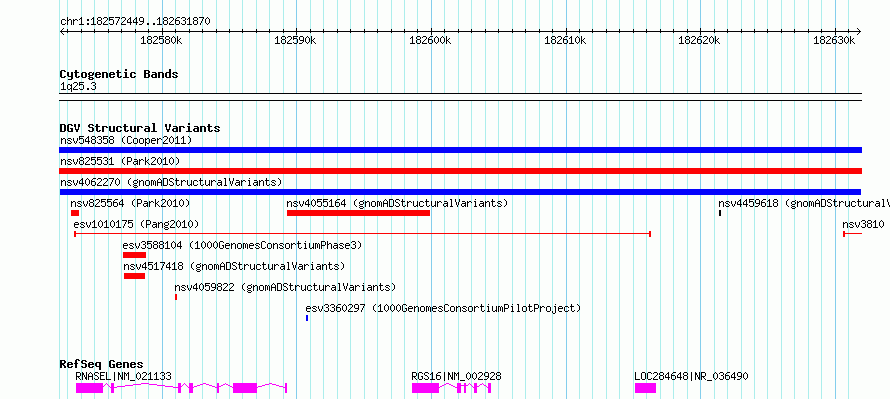Click the LOC284648|NR_036490 gene label

[x=691, y=376]
